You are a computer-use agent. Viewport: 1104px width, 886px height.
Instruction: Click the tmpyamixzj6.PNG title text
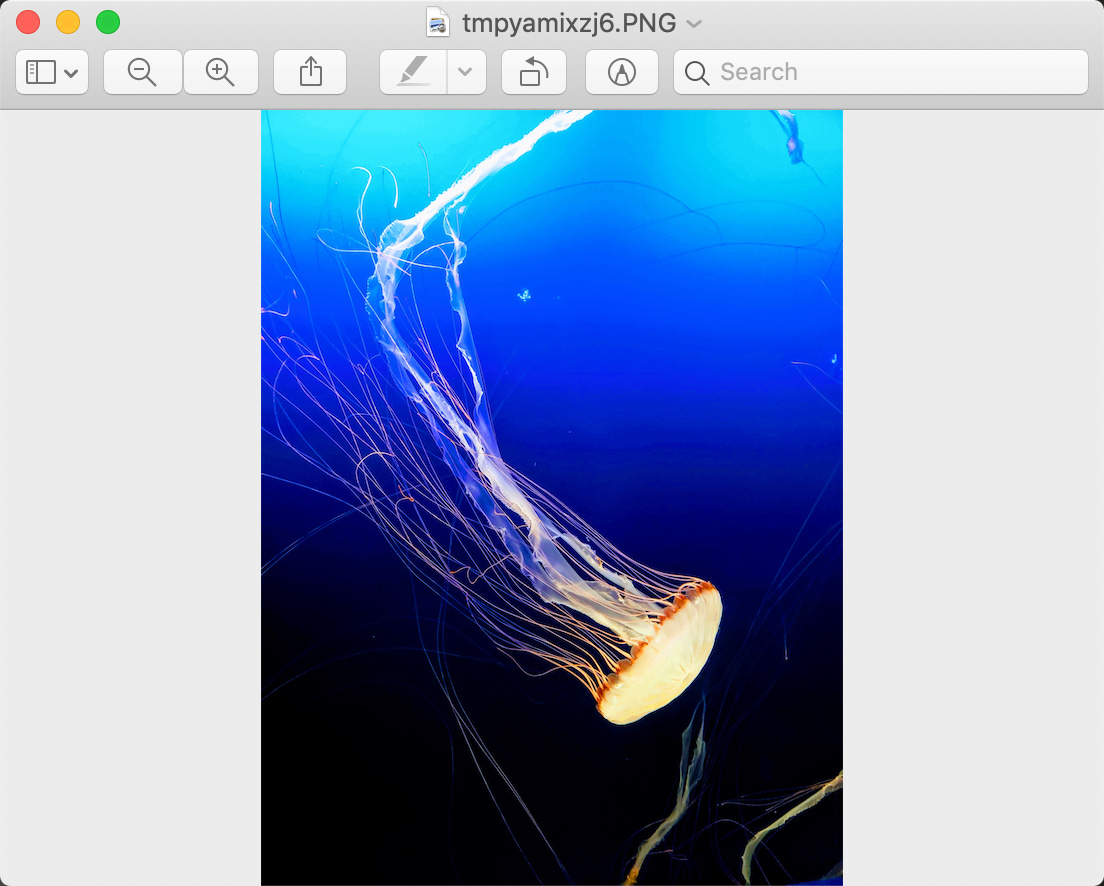569,23
